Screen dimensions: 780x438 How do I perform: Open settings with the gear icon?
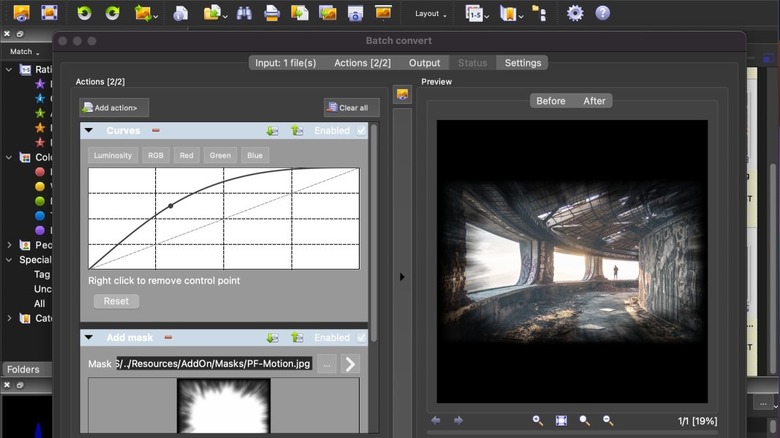pyautogui.click(x=575, y=13)
